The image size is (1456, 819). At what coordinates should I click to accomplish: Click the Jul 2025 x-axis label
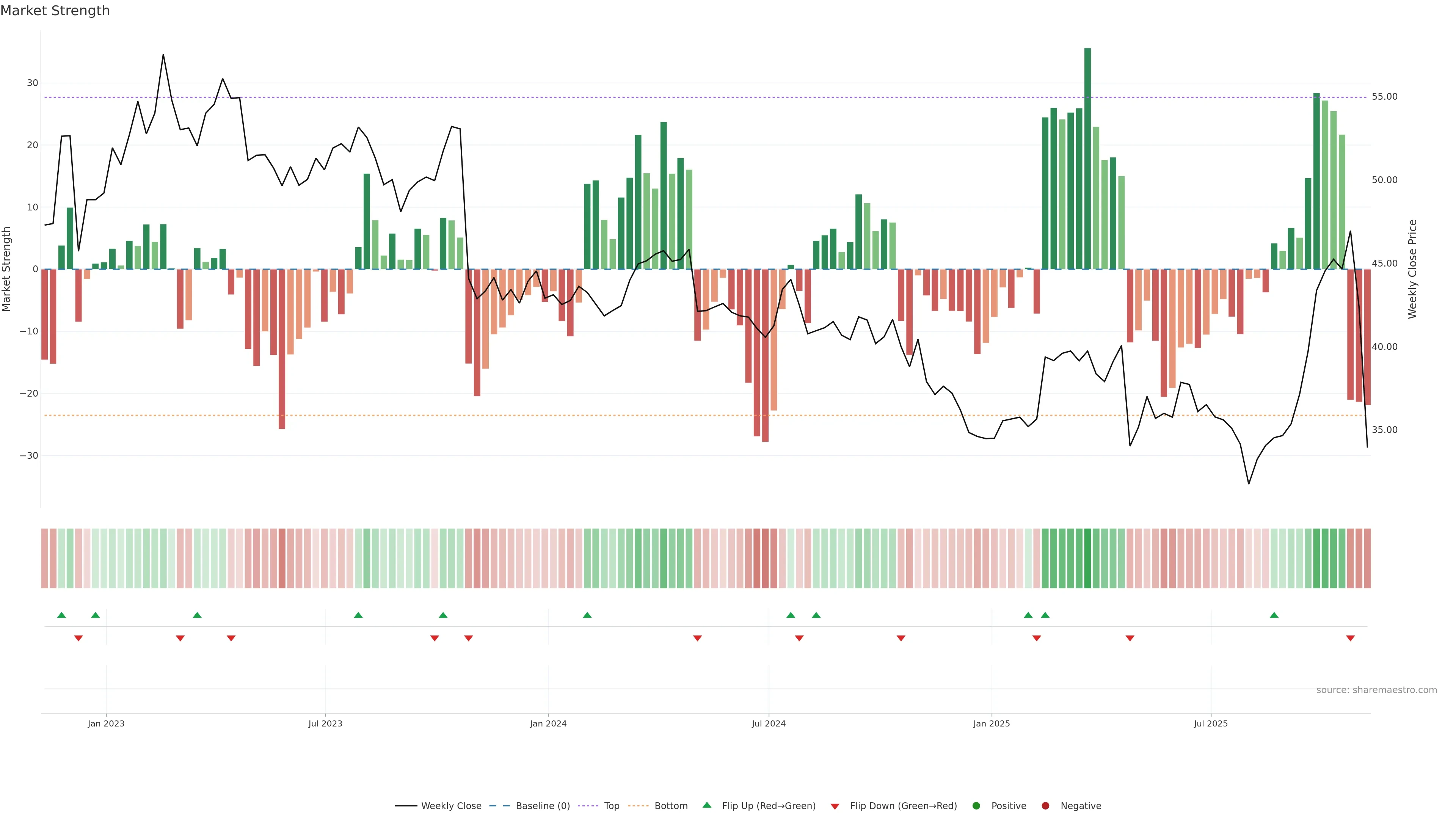point(1211,723)
